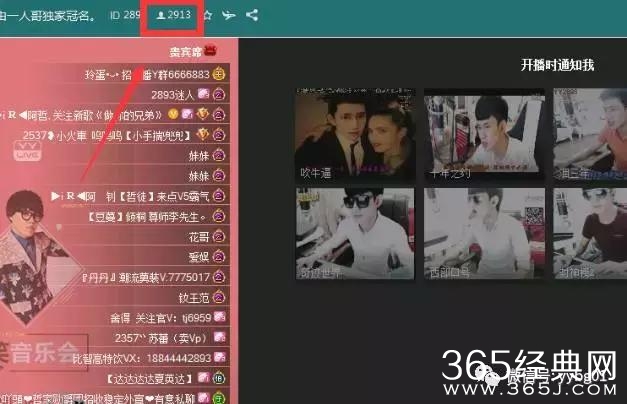Click the airplane icon in top bar

pyautogui.click(x=229, y=15)
